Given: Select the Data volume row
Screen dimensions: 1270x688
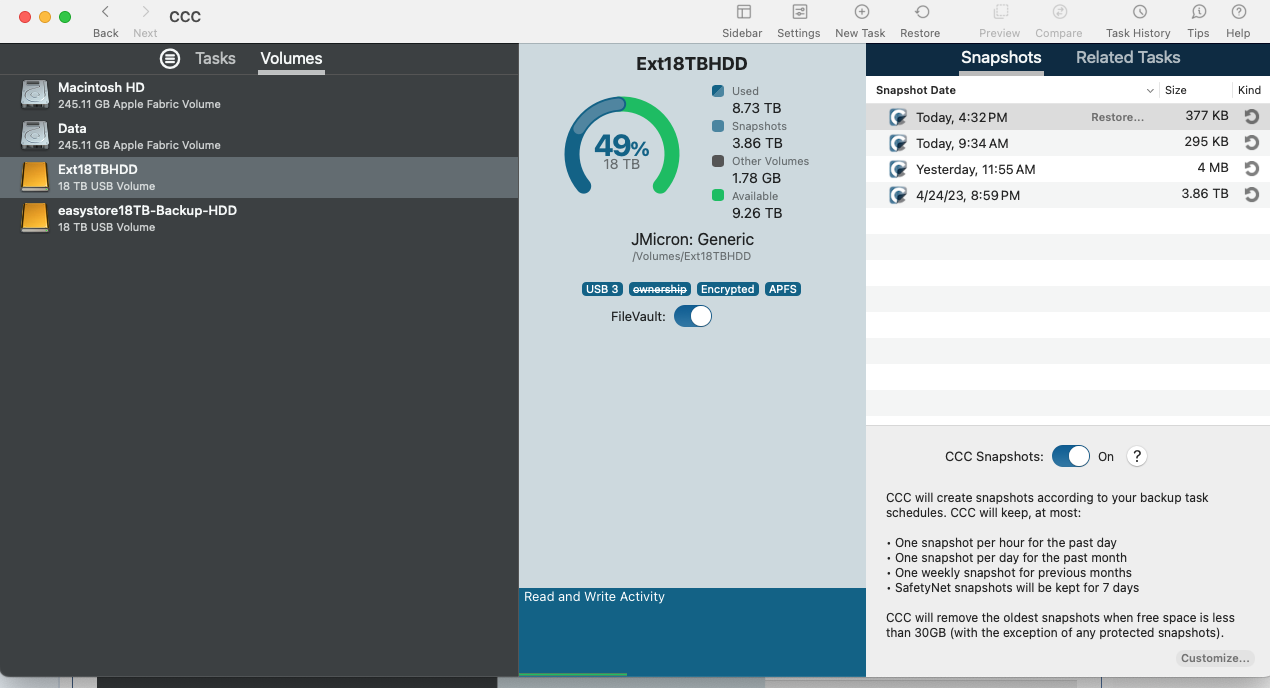Looking at the screenshot, I should point(259,136).
